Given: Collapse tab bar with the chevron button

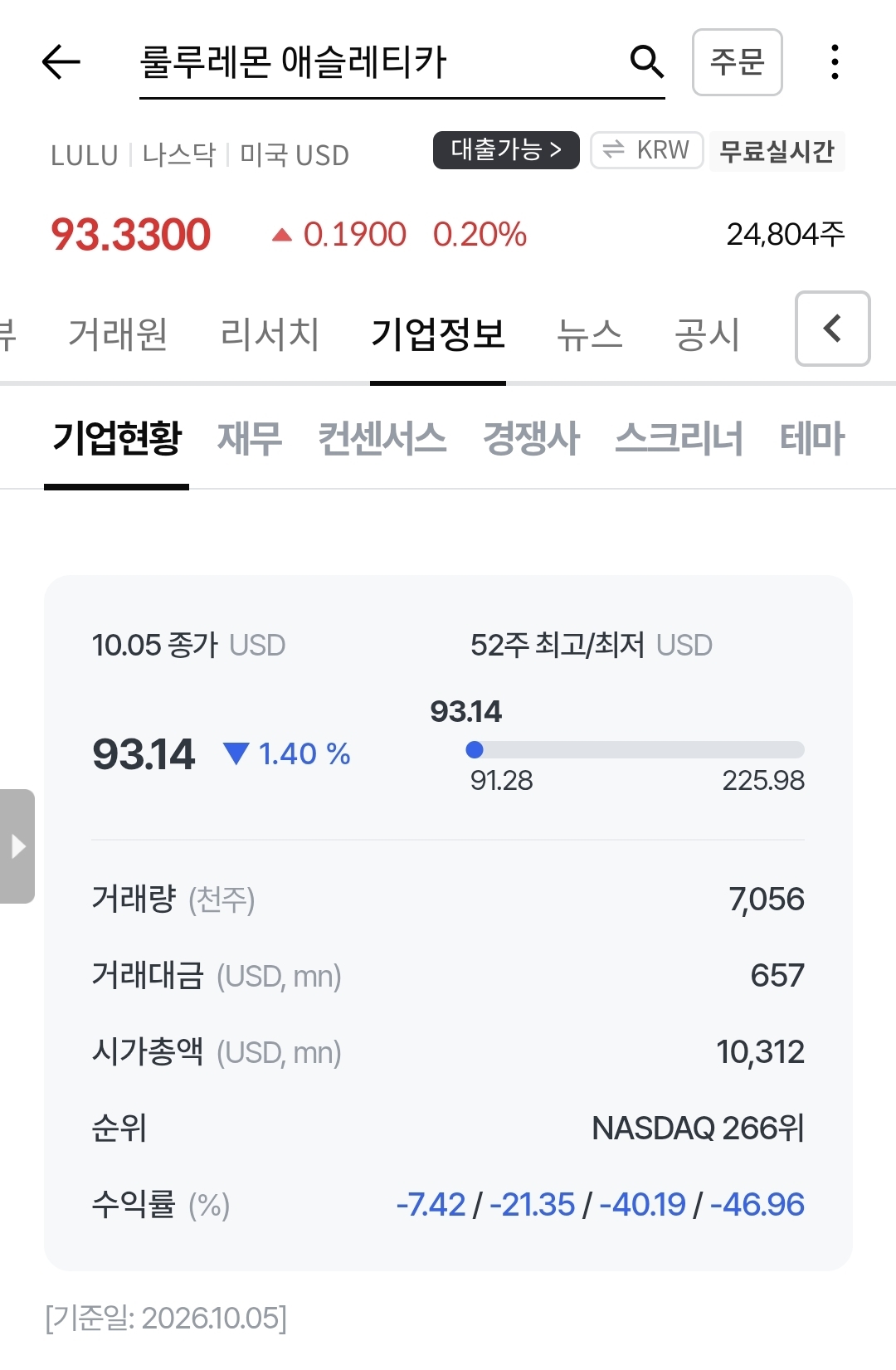Looking at the screenshot, I should click(x=833, y=329).
